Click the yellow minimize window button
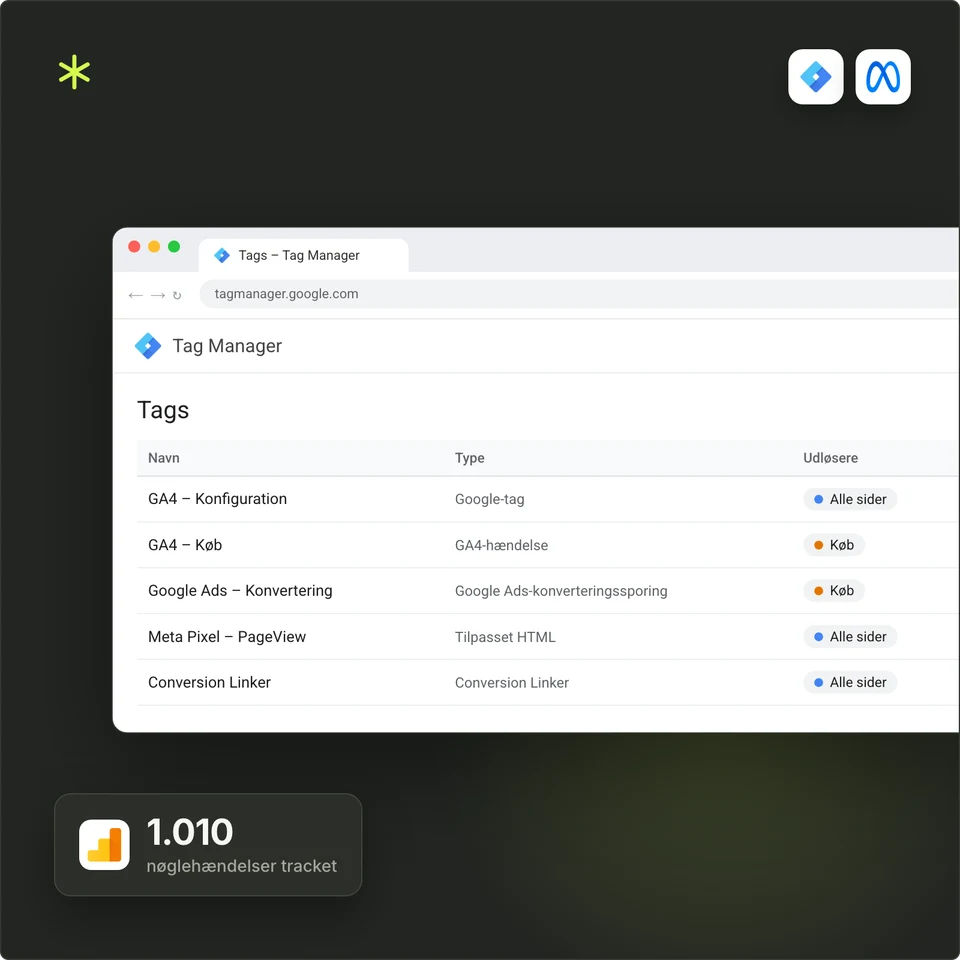Screen dimensions: 960x960 tap(154, 246)
